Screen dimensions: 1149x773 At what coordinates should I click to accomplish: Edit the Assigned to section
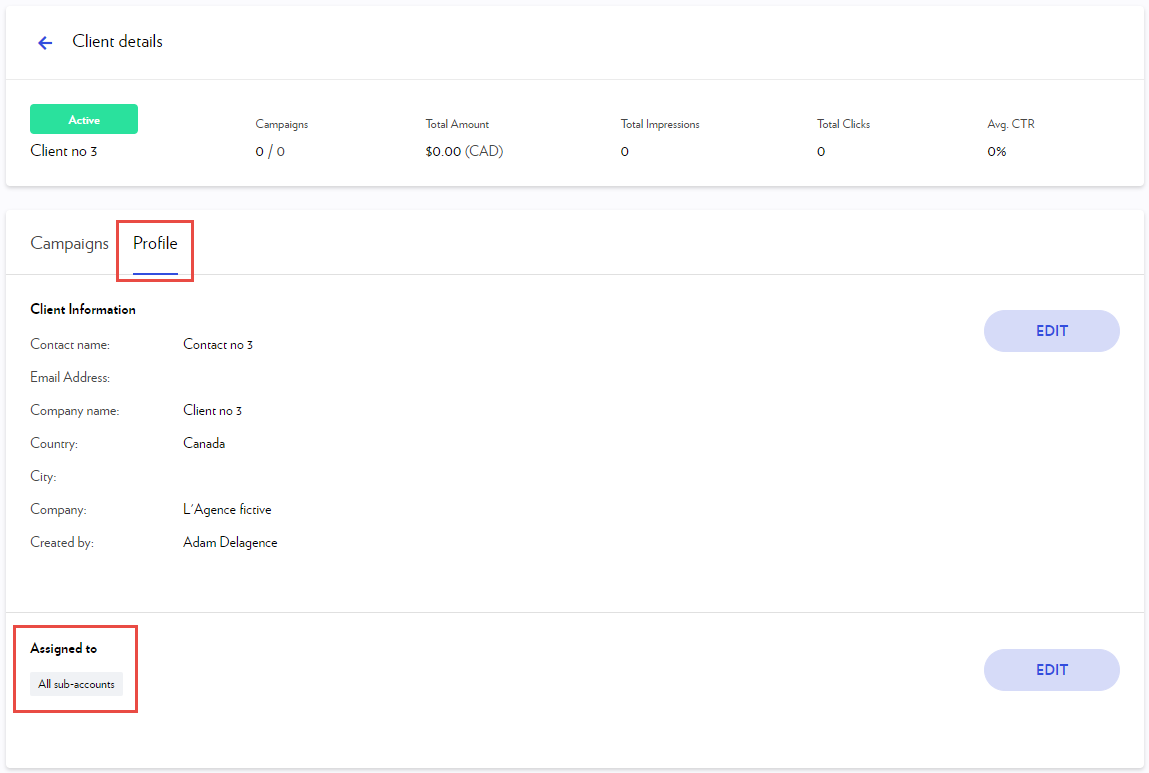coord(1051,670)
